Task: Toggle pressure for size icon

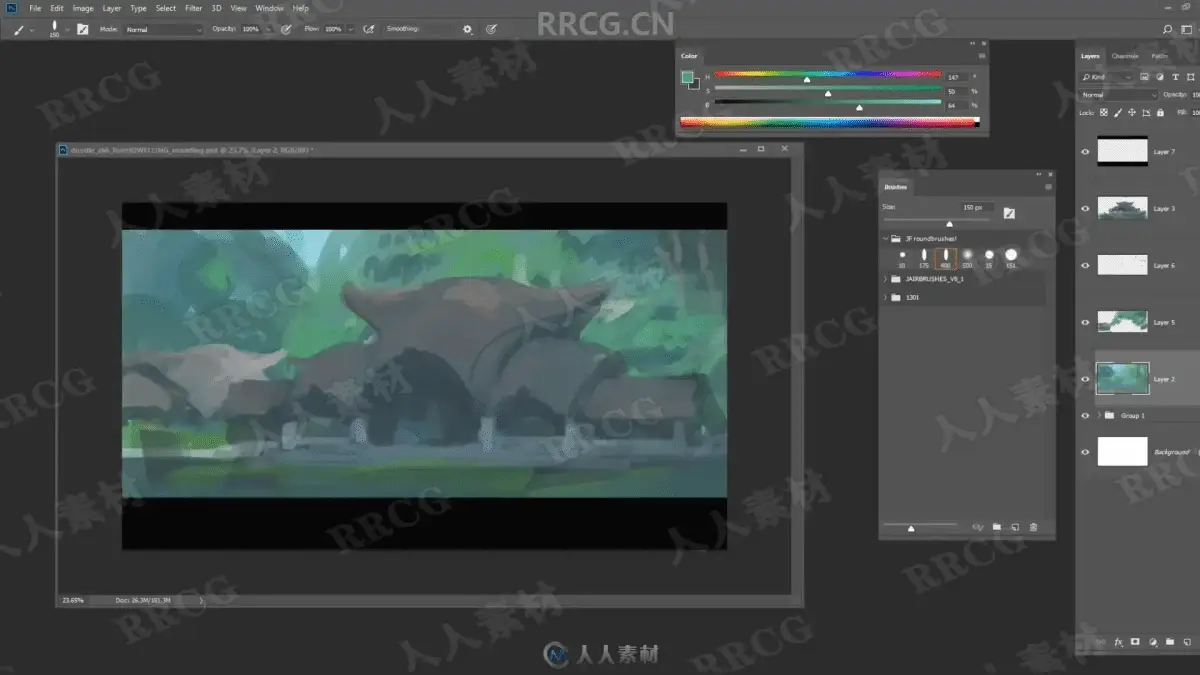Action: click(491, 29)
